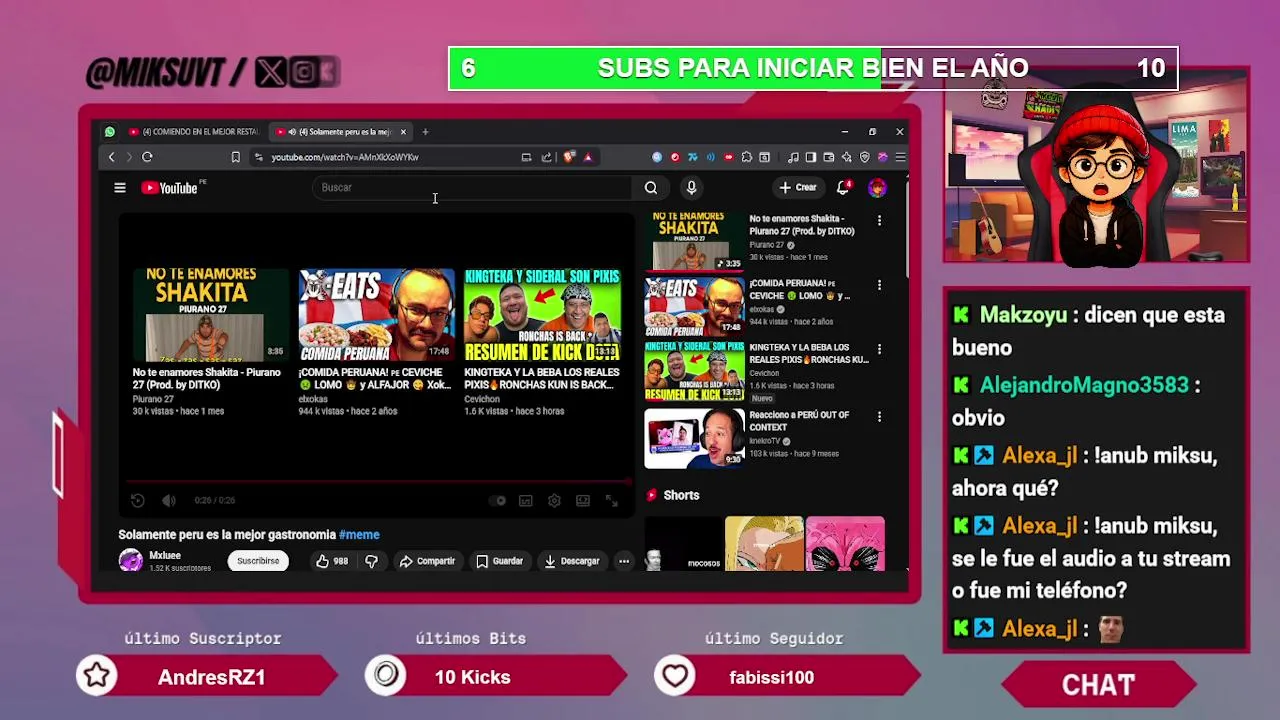
Task: Click AlejandroMagno3583 username in chat
Action: point(1084,385)
